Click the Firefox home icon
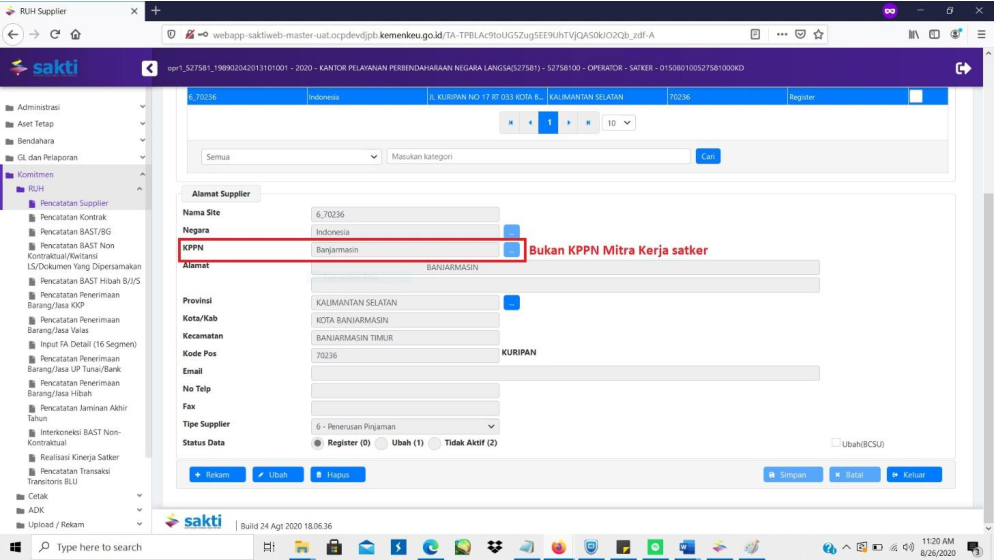This screenshot has width=994, height=560. [x=76, y=34]
